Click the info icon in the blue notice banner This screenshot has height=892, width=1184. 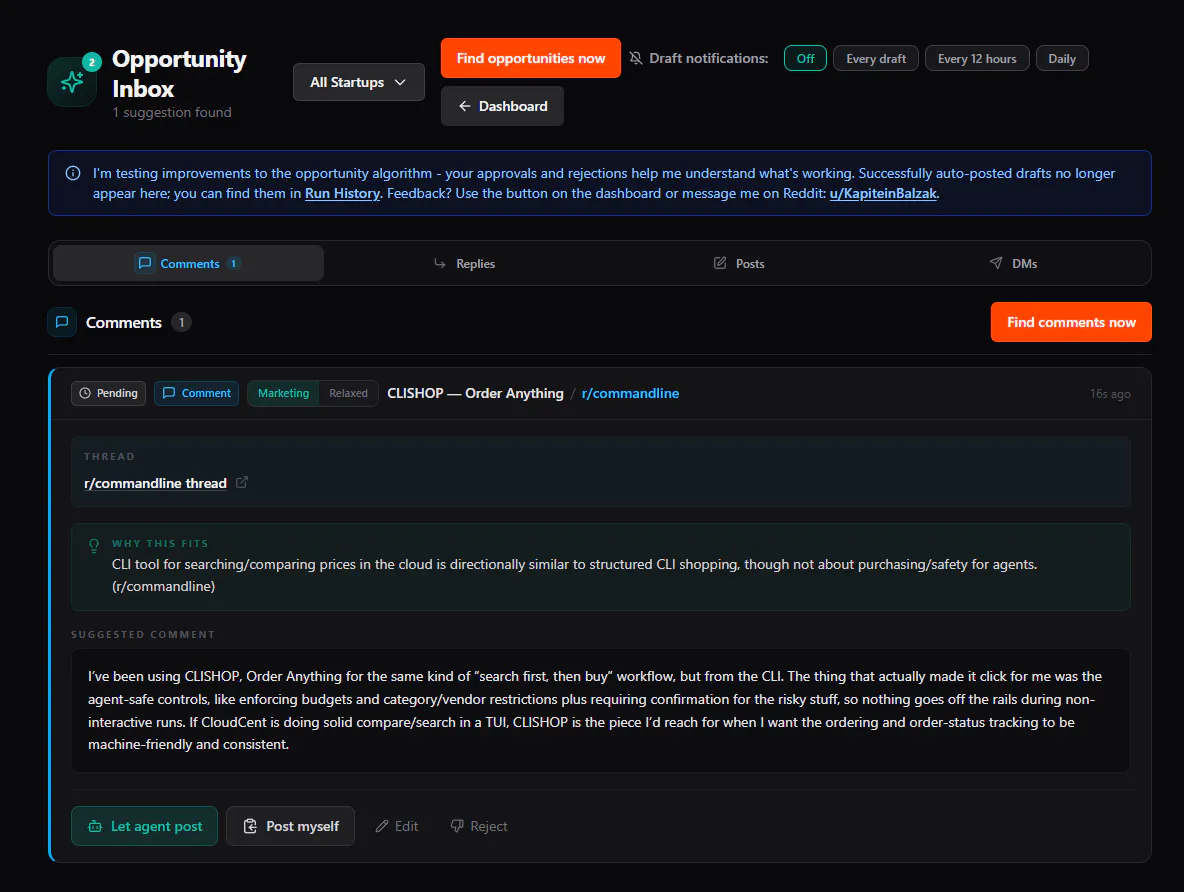73,173
